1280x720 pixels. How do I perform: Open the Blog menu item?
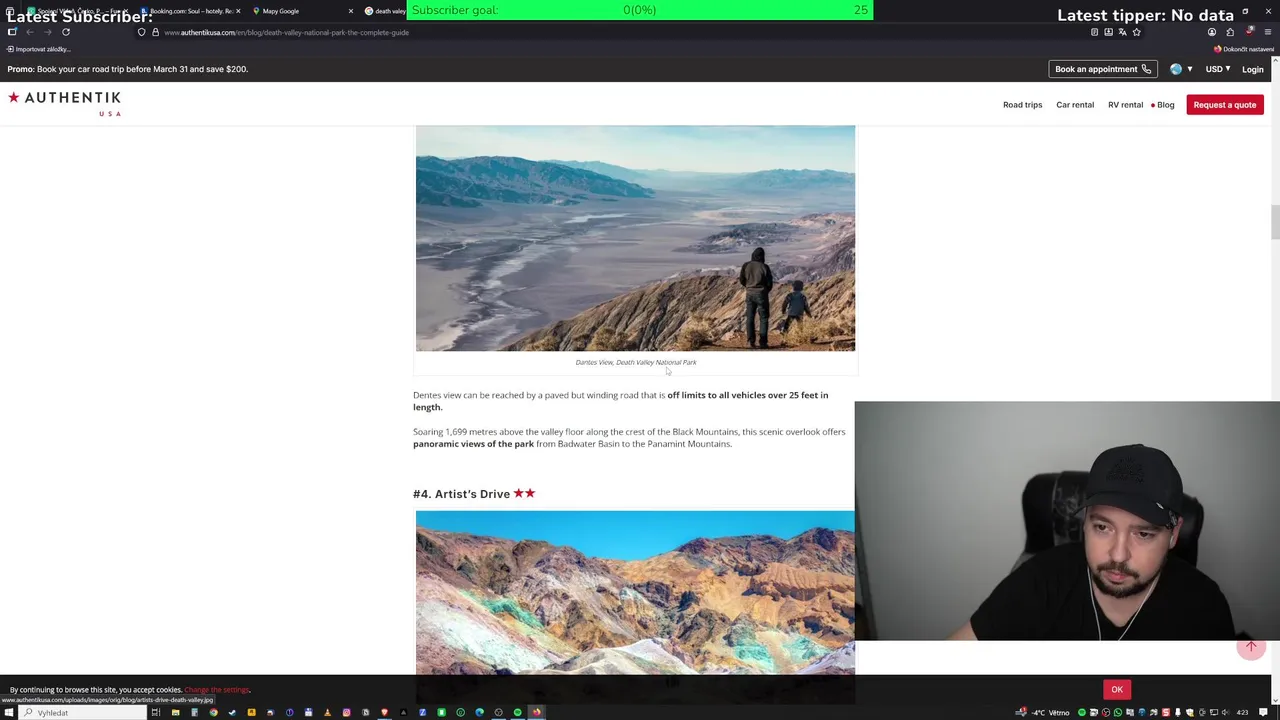point(1165,105)
